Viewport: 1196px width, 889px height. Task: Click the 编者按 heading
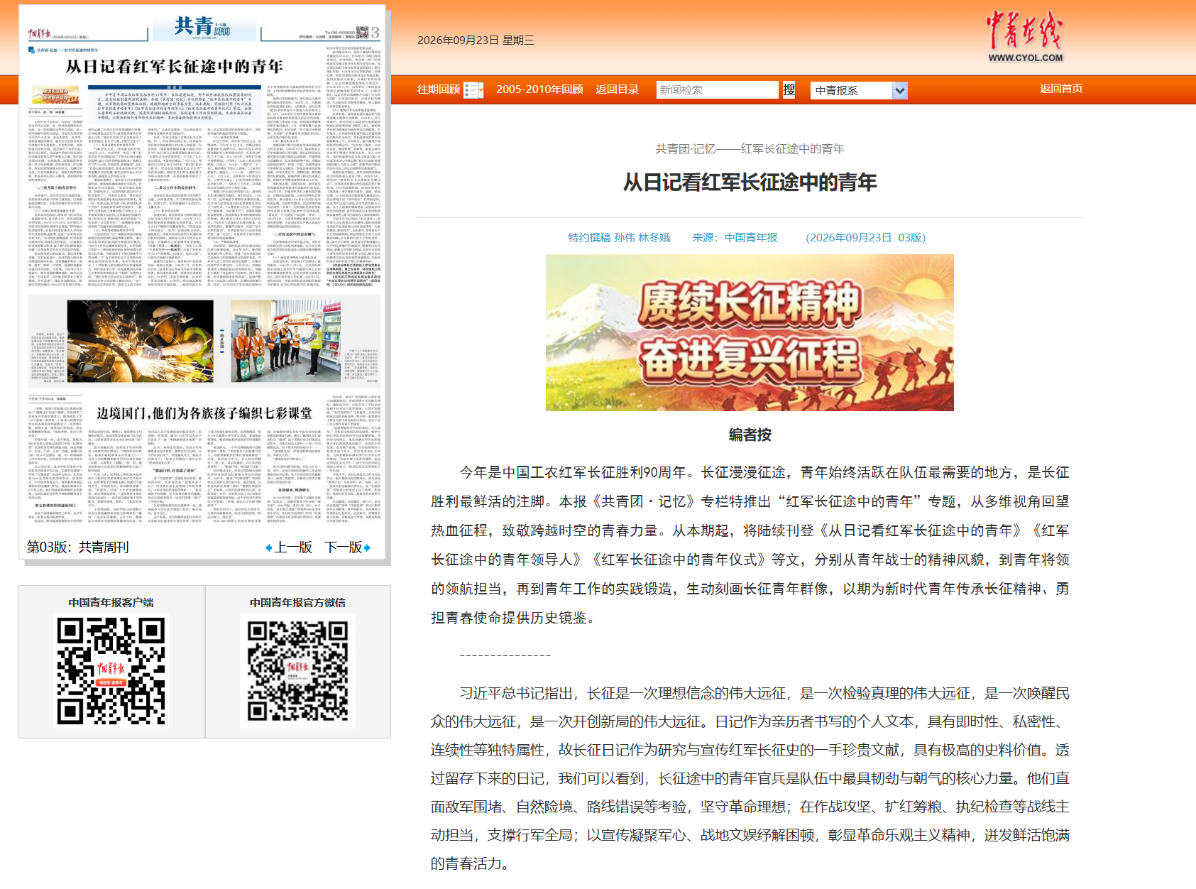point(750,435)
